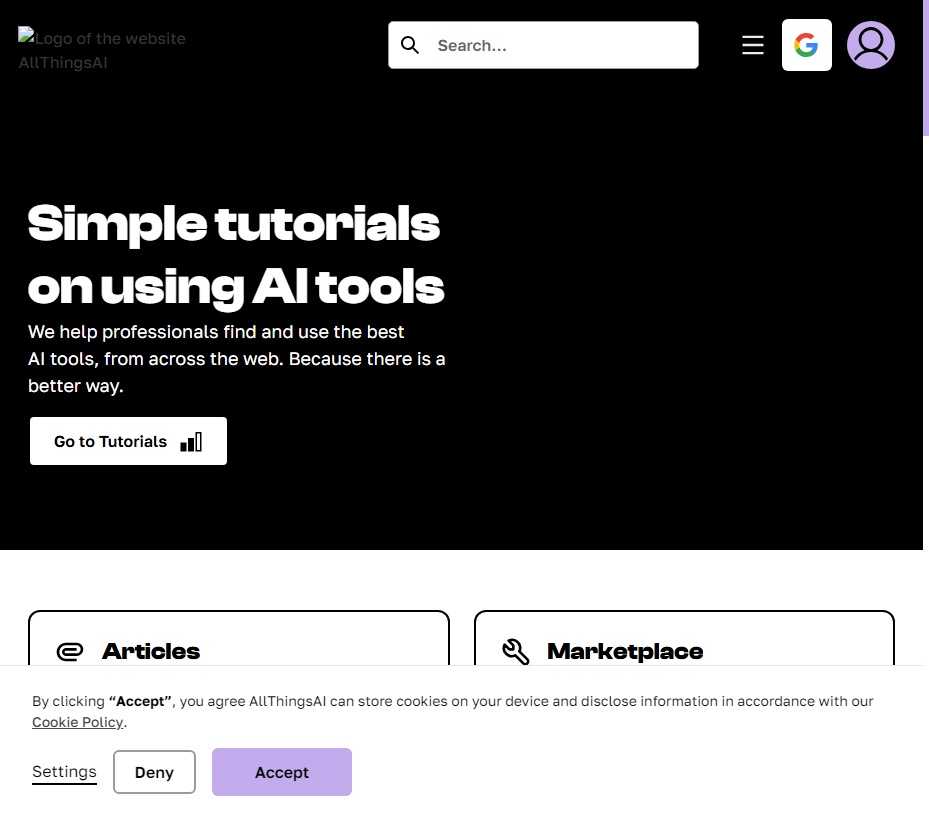Focus the Search... input field
The height and width of the screenshot is (820, 929).
point(560,45)
